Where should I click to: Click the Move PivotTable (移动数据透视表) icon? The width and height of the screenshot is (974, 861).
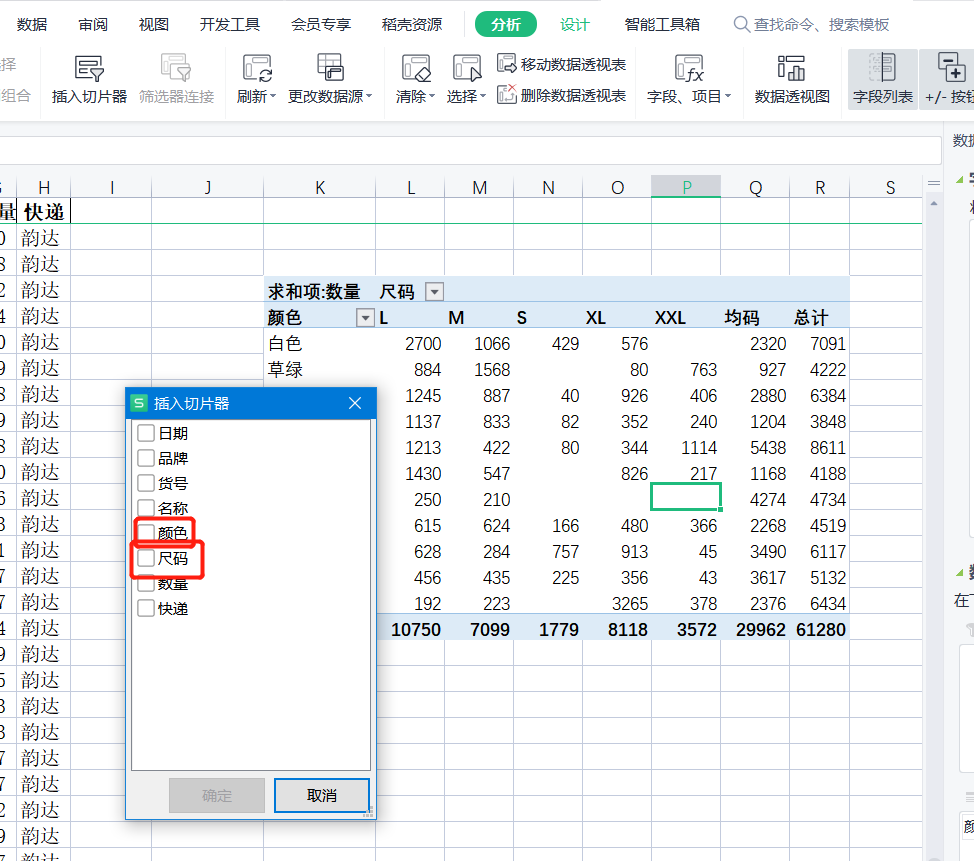(507, 64)
